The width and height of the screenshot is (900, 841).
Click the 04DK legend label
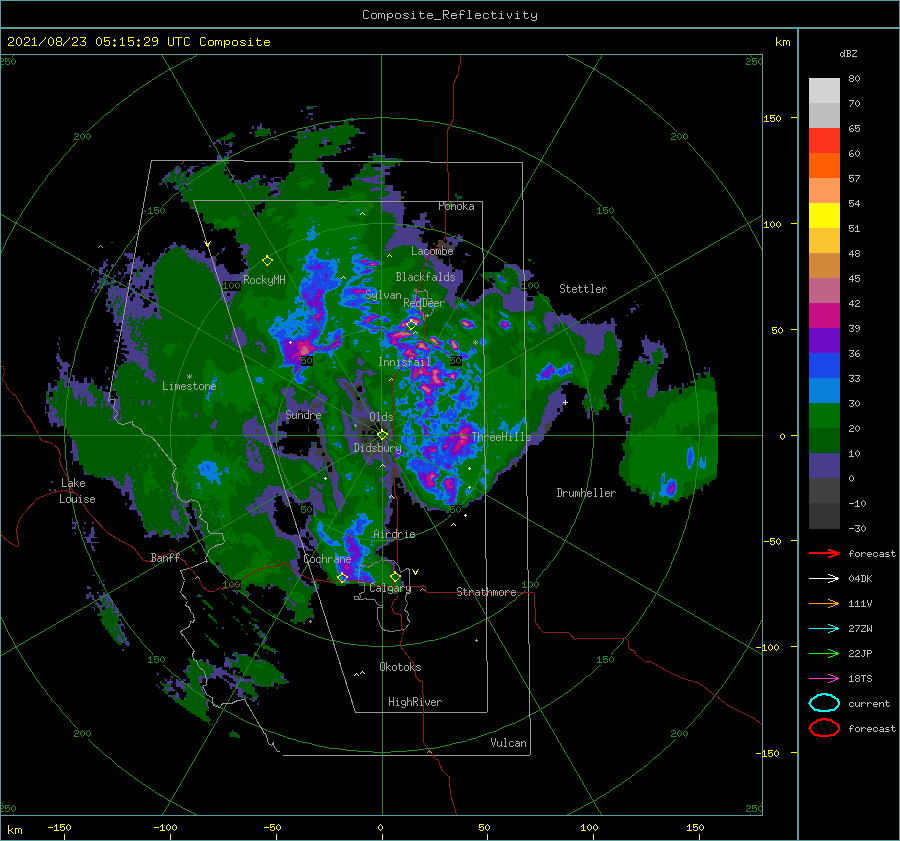(860, 579)
